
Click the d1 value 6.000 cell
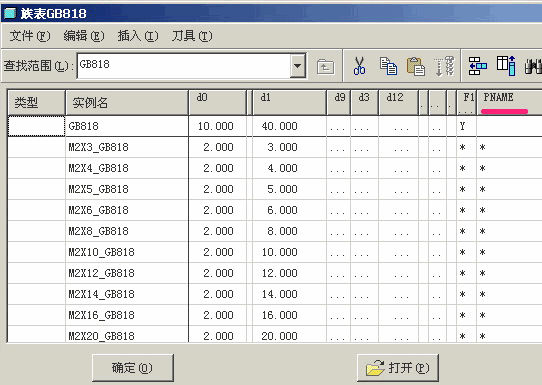(289, 210)
